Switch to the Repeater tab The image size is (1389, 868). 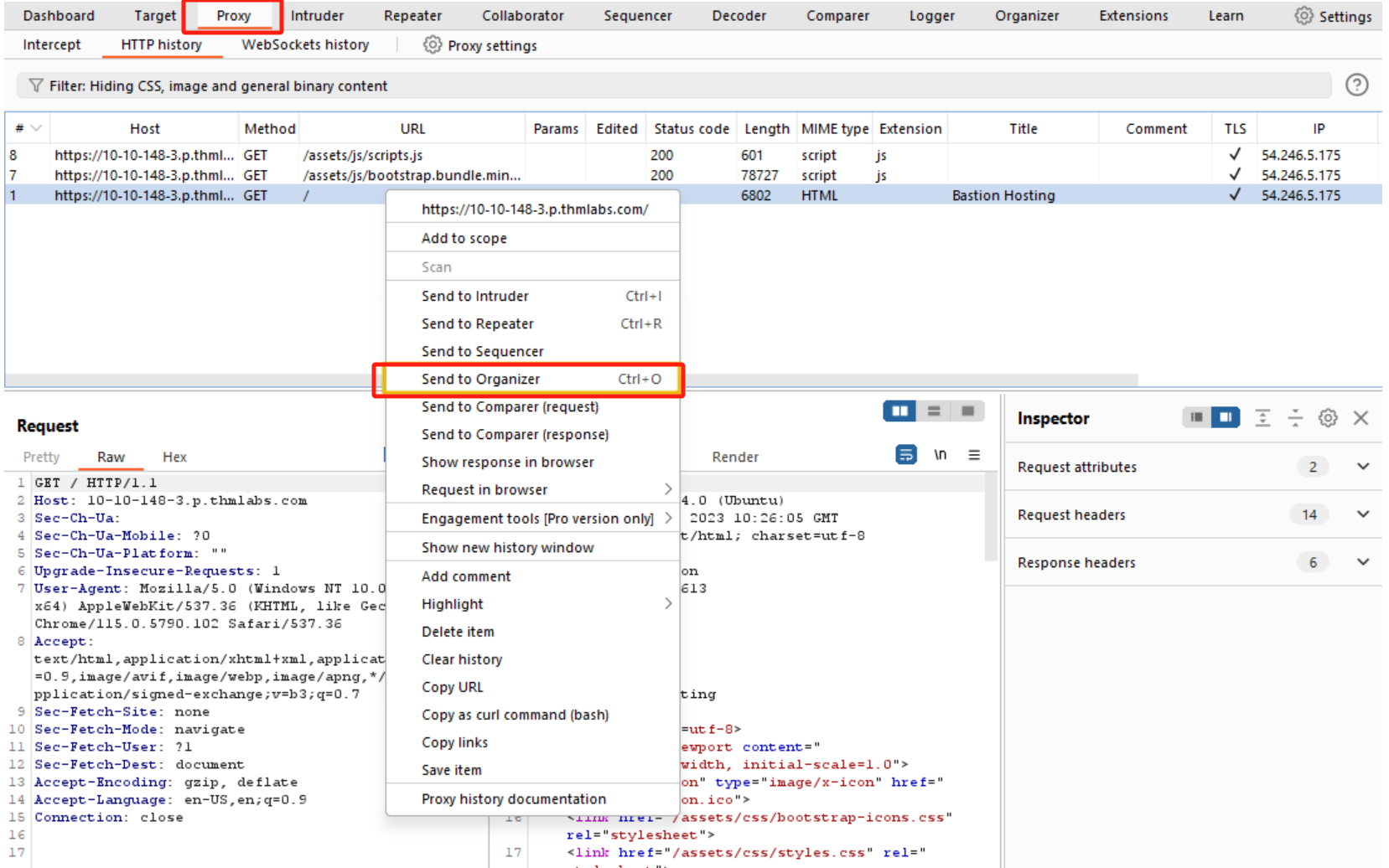click(x=412, y=16)
